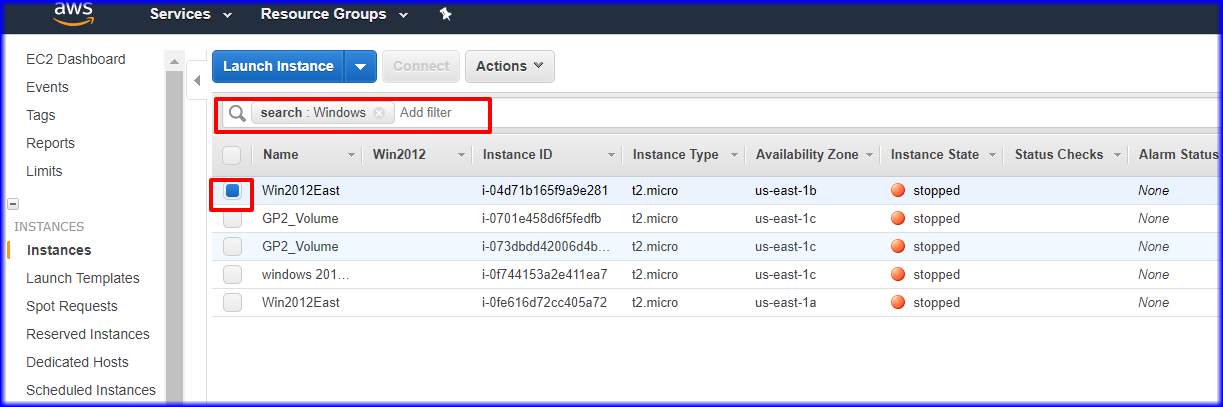
Task: Check the box for instance i-0701e458d6f5fedfb
Action: 232,219
